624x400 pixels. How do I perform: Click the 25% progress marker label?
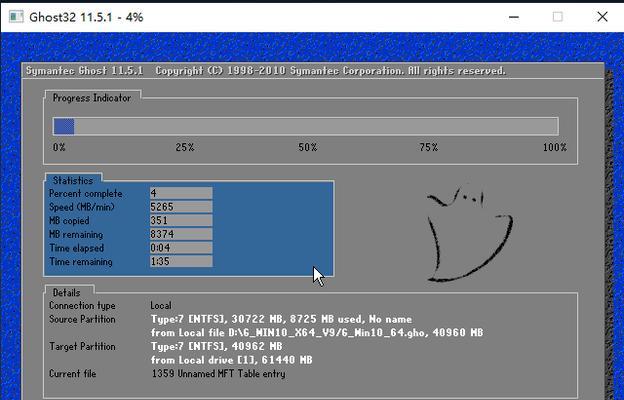coord(185,147)
